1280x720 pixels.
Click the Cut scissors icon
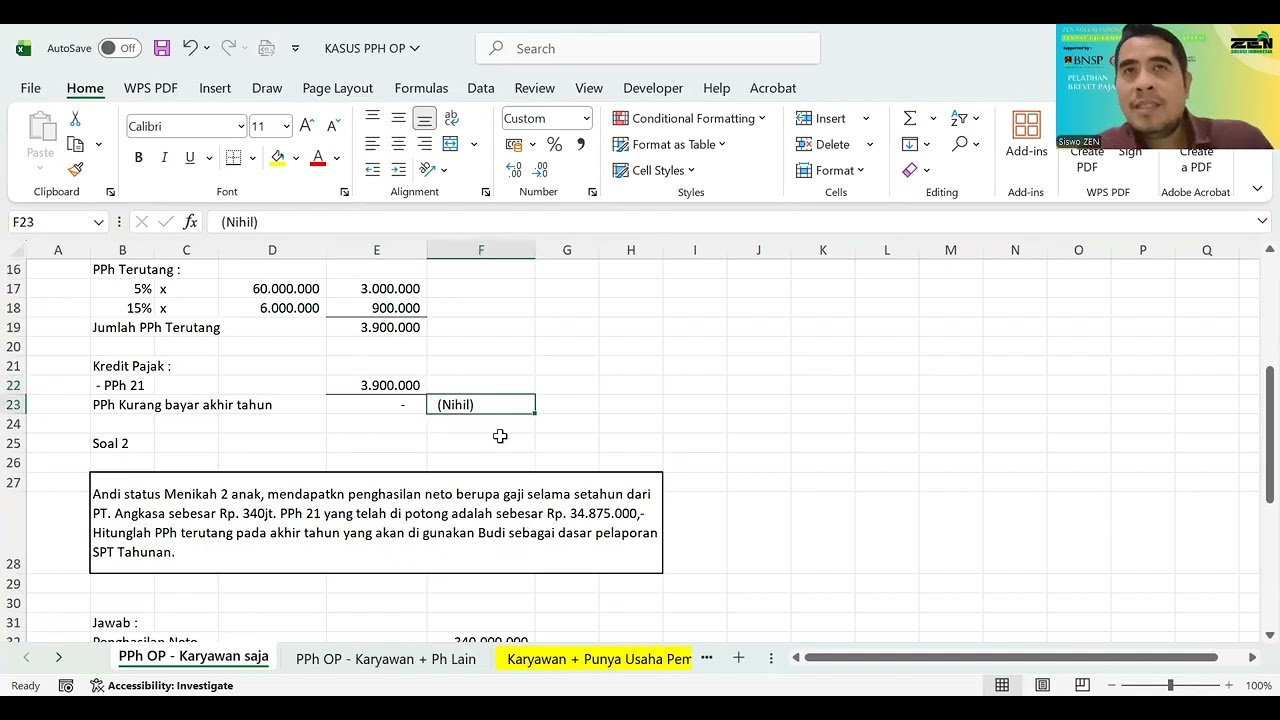click(x=75, y=119)
